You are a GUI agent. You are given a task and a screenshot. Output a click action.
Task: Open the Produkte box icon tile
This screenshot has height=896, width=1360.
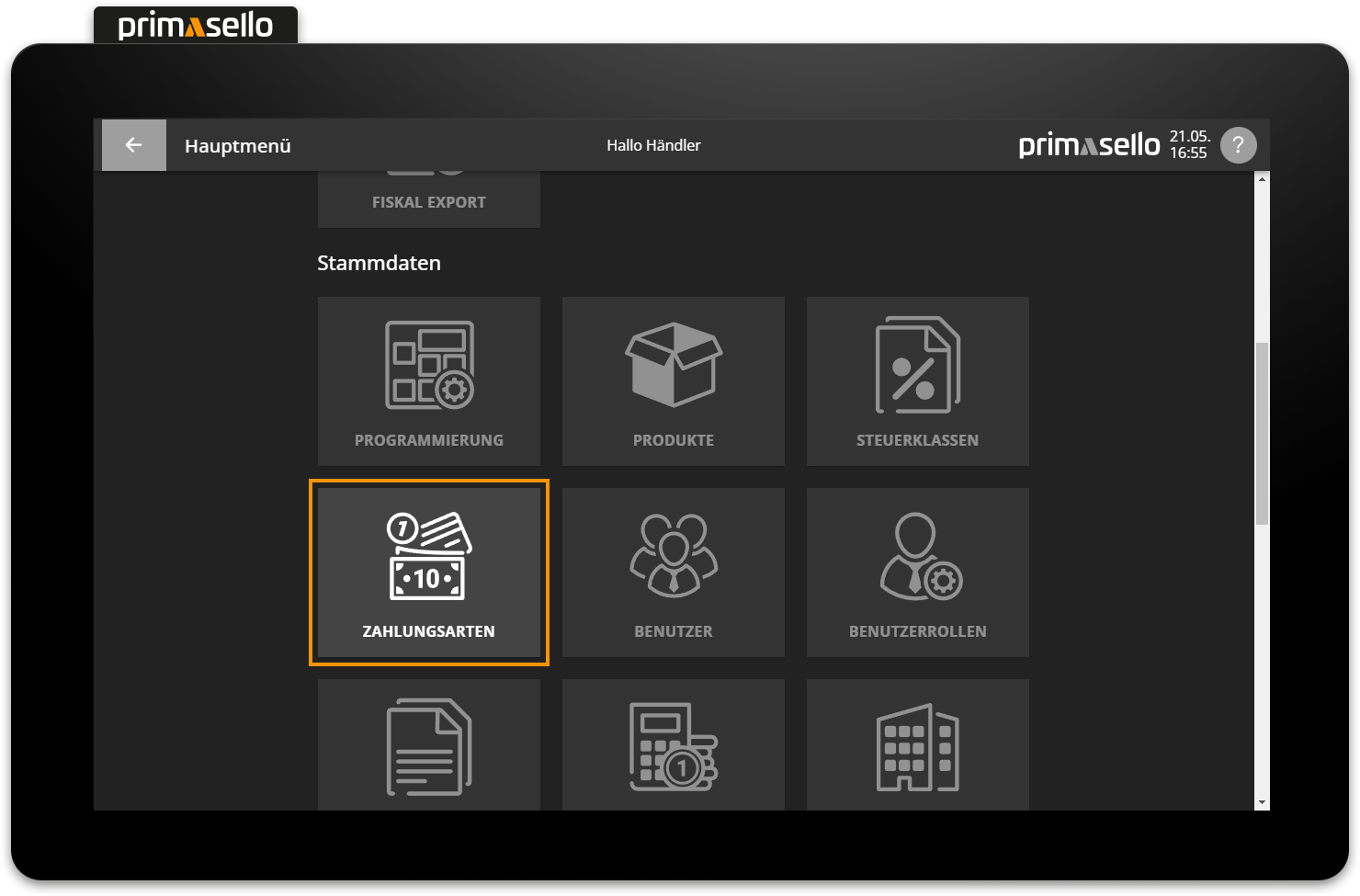674,381
